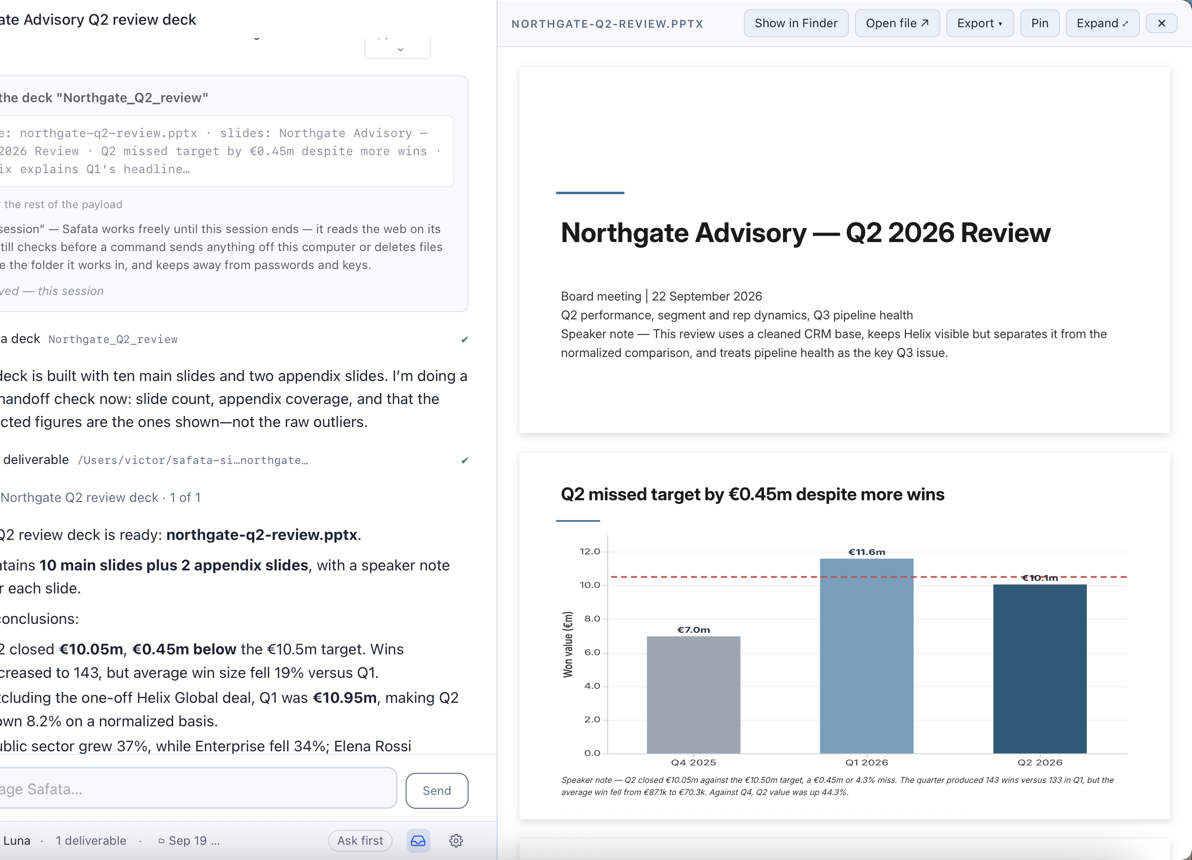Click the 'Board meeting | 22 September 2026' line
Screen dimensions: 1192x860
pos(661,296)
